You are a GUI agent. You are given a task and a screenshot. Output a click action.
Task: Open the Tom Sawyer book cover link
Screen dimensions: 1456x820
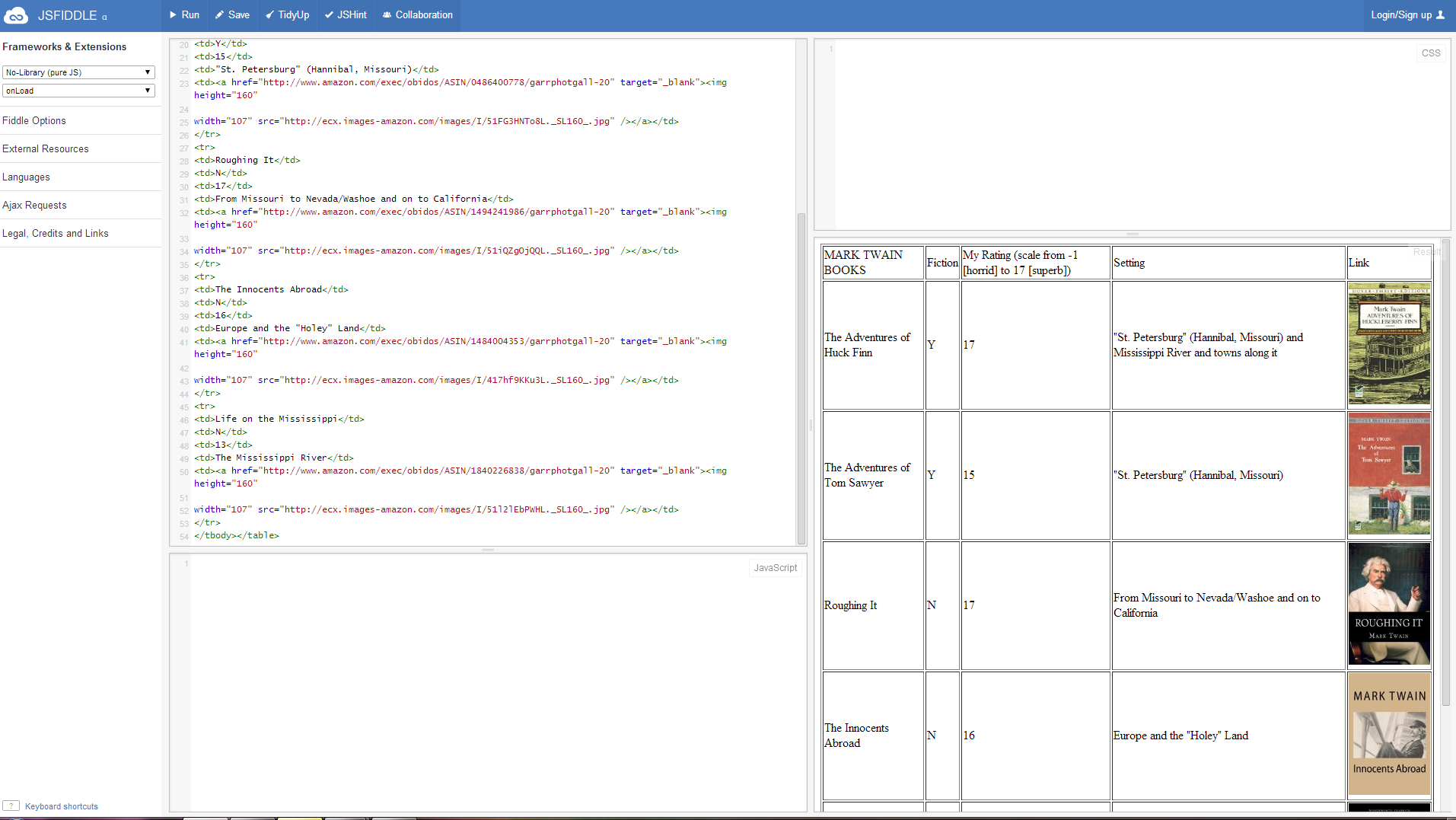pyautogui.click(x=1389, y=475)
